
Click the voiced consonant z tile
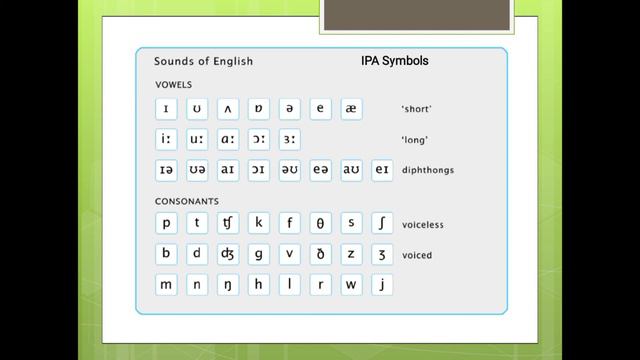(x=351, y=254)
